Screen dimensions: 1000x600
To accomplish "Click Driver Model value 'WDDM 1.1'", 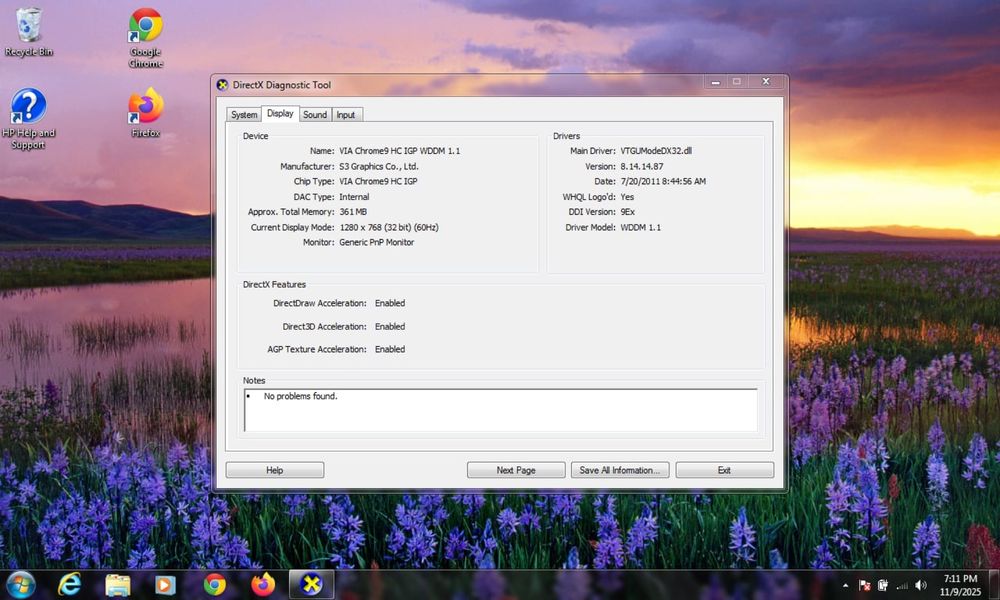I will coord(640,227).
